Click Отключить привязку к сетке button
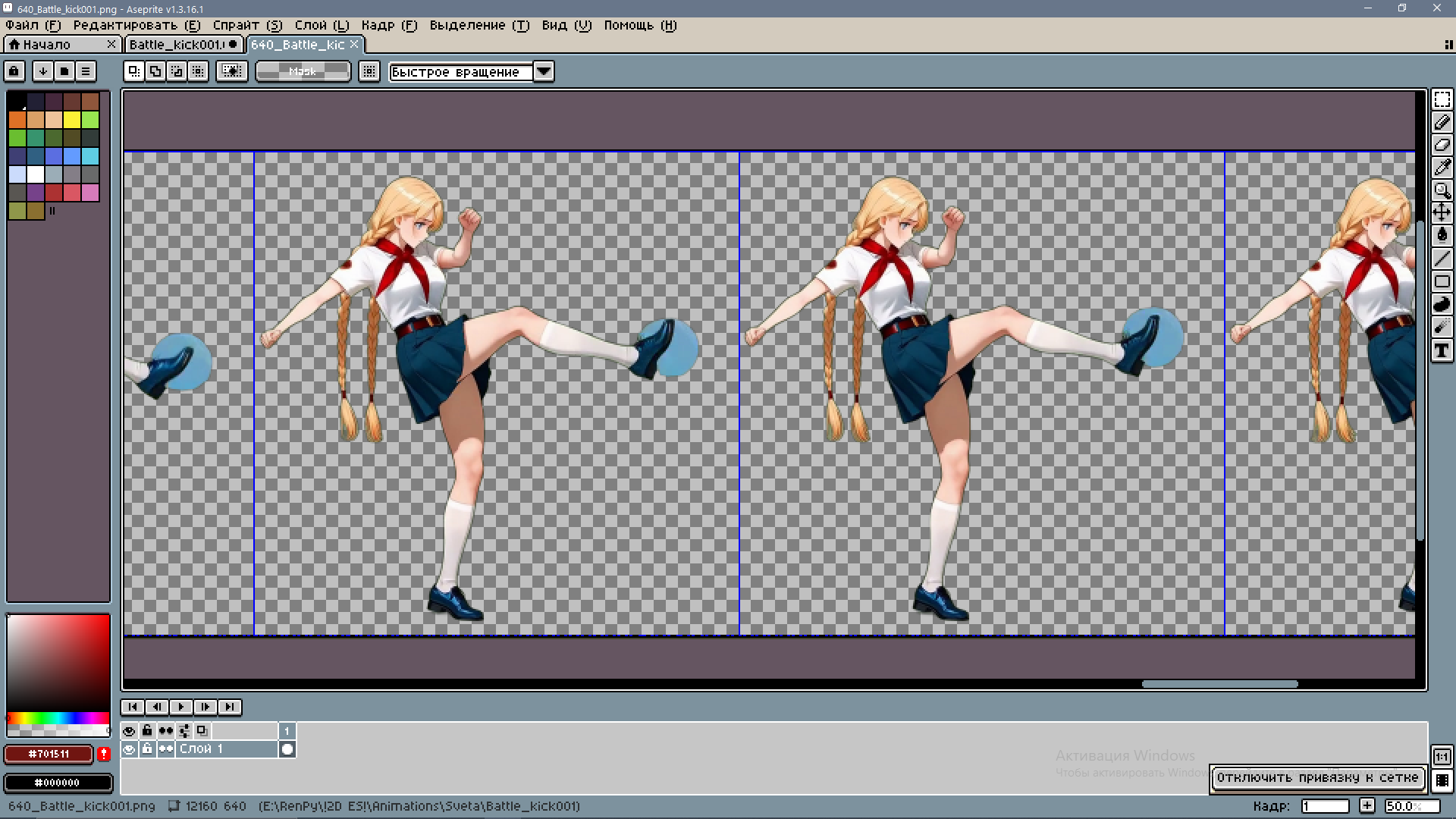The height and width of the screenshot is (819, 1456). 1317,777
